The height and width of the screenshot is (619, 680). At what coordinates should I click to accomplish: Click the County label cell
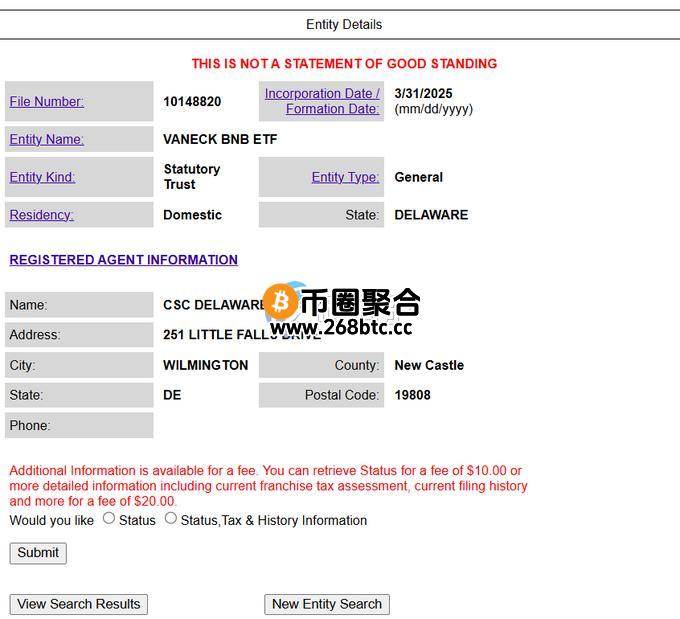click(321, 365)
